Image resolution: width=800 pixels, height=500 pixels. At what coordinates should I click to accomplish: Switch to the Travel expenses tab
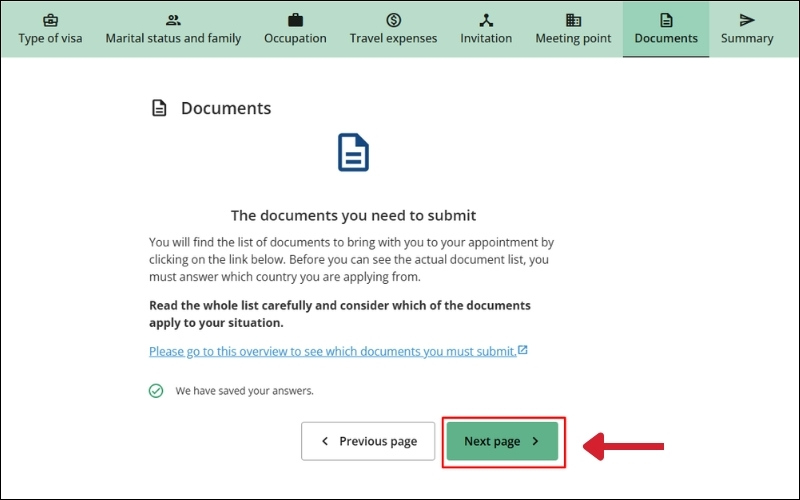coord(393,39)
